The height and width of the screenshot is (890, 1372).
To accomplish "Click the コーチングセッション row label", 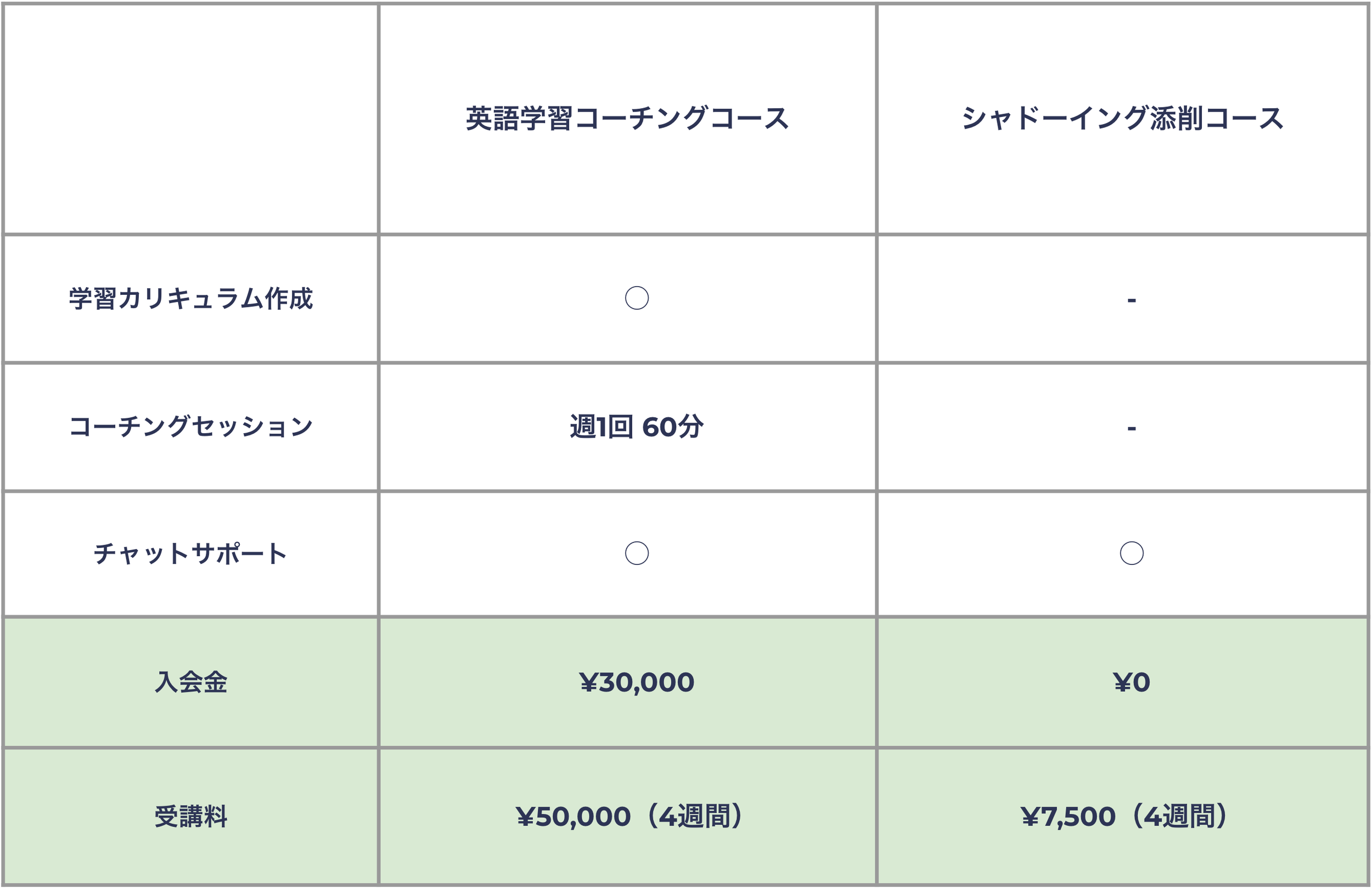I will [191, 426].
